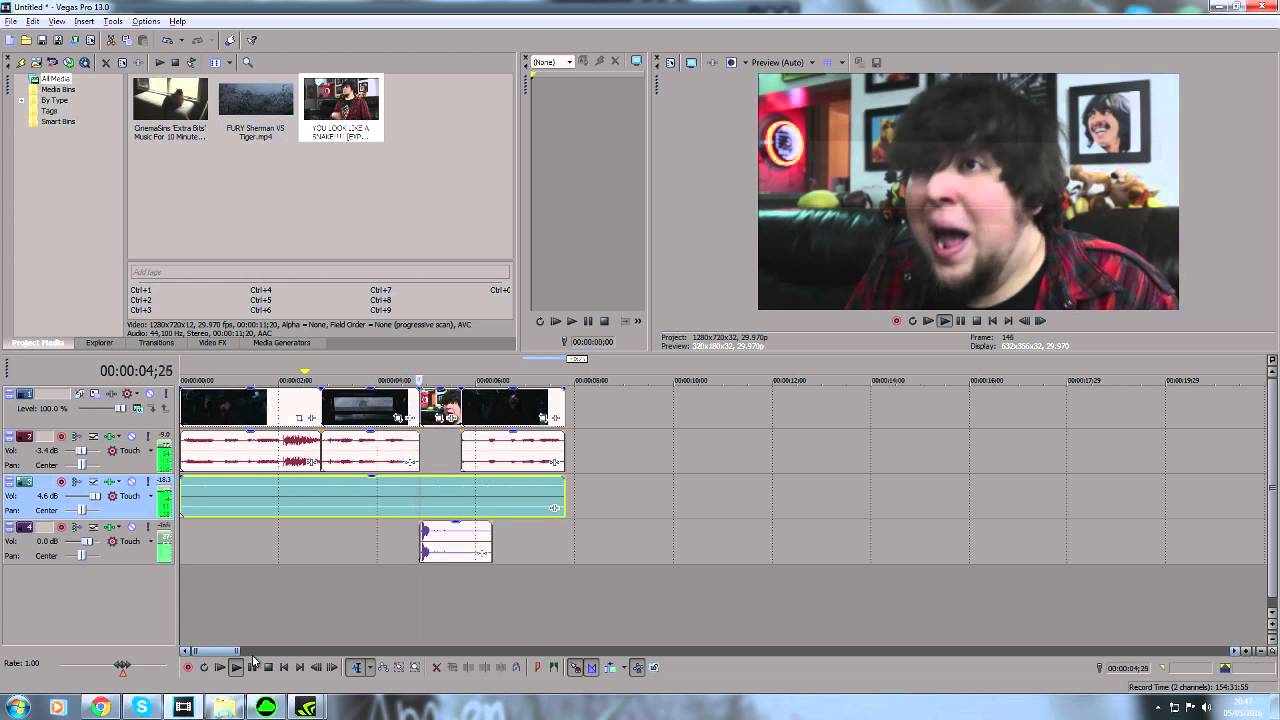Click timeline Record button
Image resolution: width=1280 pixels, height=720 pixels.
(x=187, y=668)
